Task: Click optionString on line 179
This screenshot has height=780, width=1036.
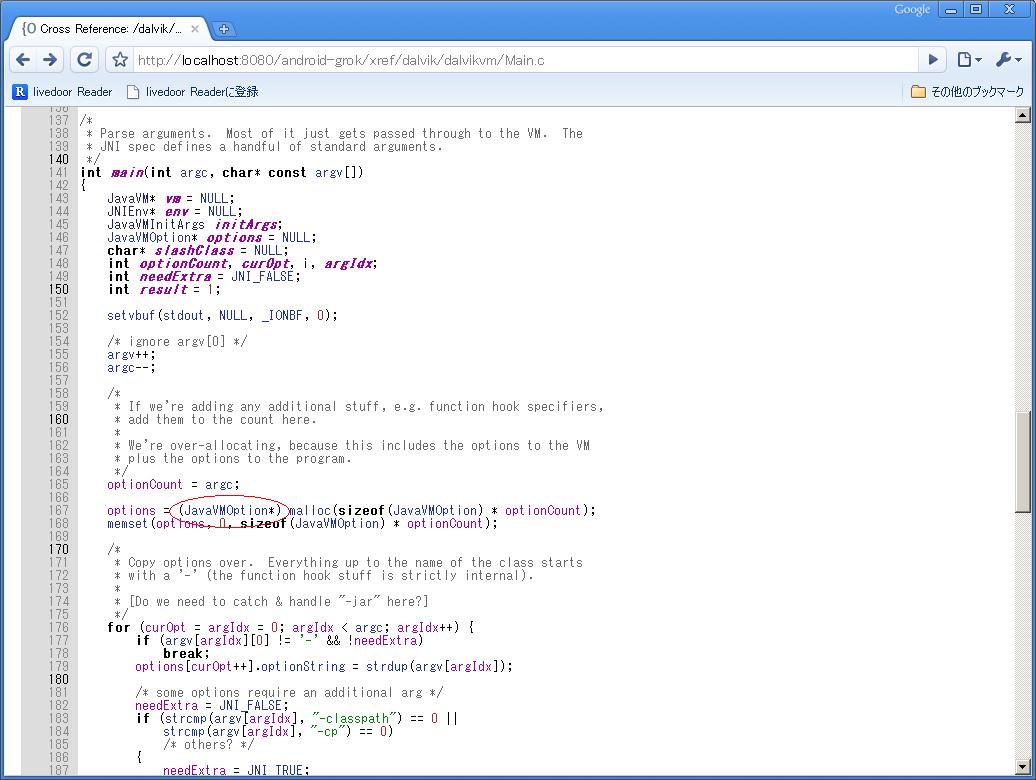Action: [x=303, y=666]
